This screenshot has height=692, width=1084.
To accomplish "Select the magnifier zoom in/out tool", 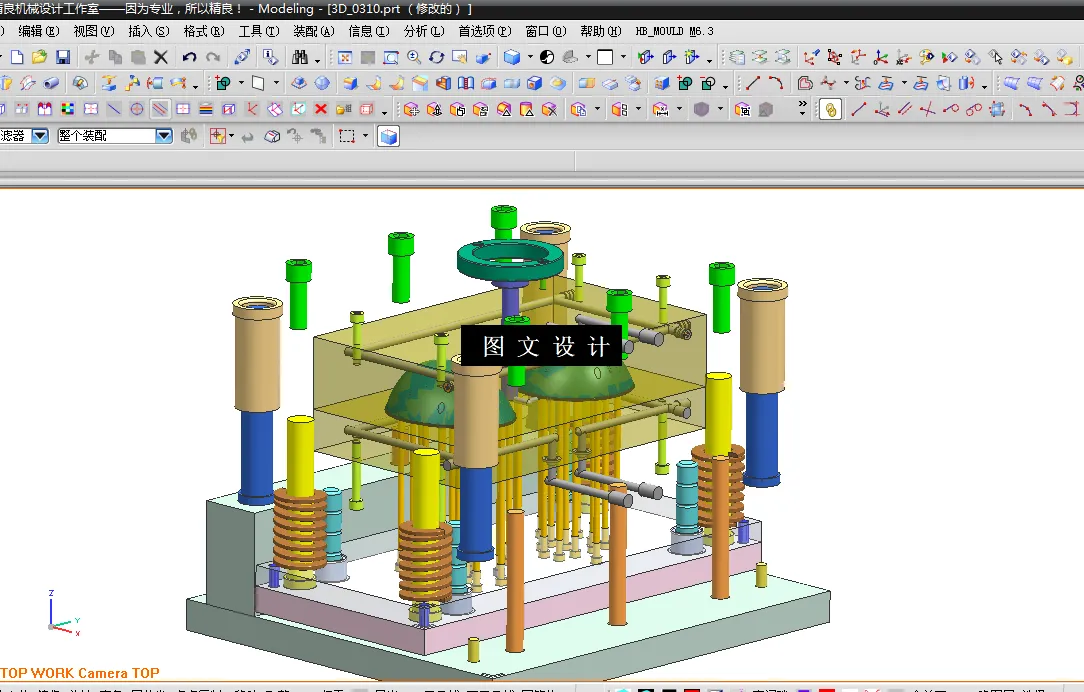I will tap(413, 57).
